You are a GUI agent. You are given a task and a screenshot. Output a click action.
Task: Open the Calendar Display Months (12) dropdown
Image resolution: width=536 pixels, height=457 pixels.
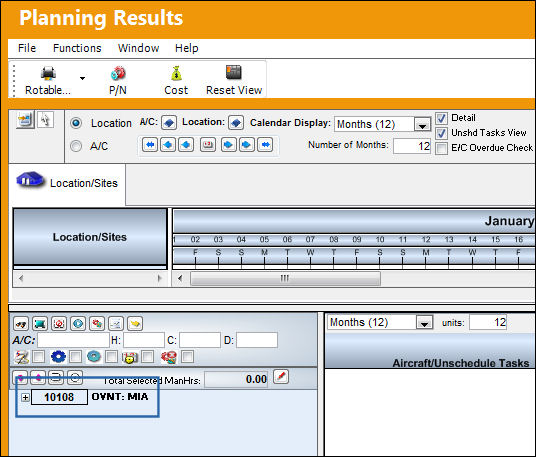[x=422, y=124]
